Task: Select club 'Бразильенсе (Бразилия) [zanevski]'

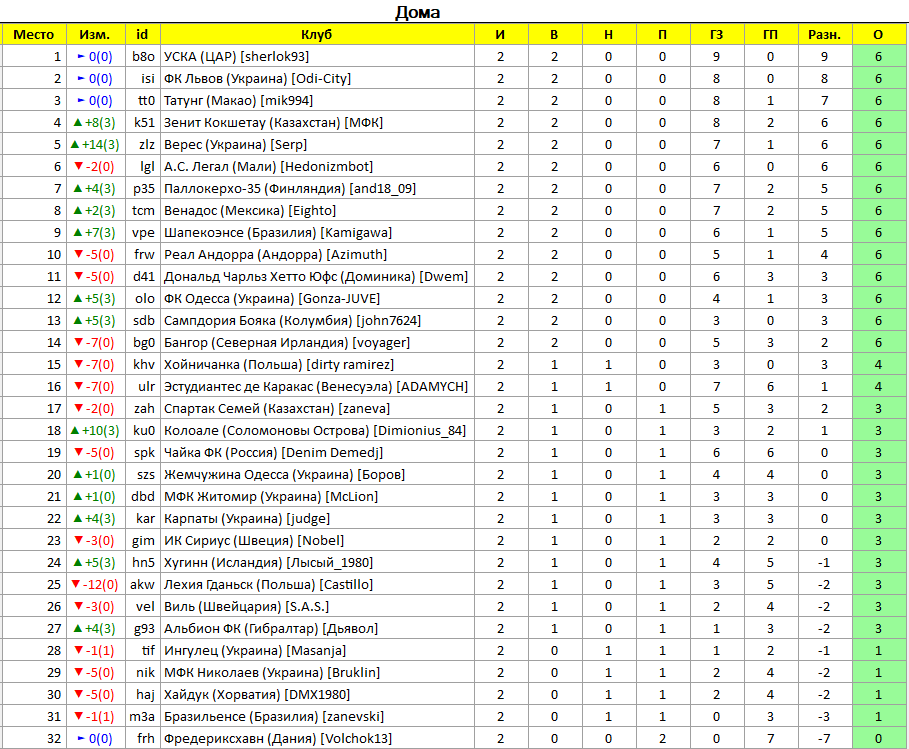Action: 274,718
